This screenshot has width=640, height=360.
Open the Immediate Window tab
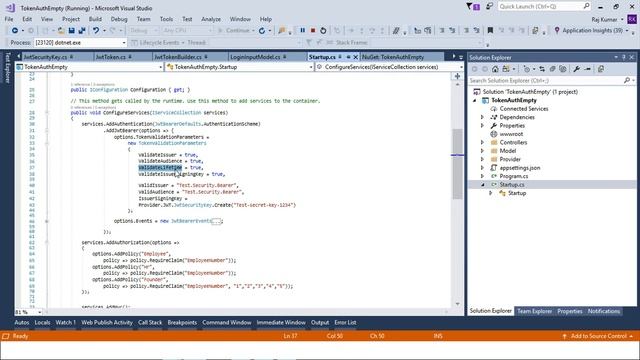pos(281,323)
